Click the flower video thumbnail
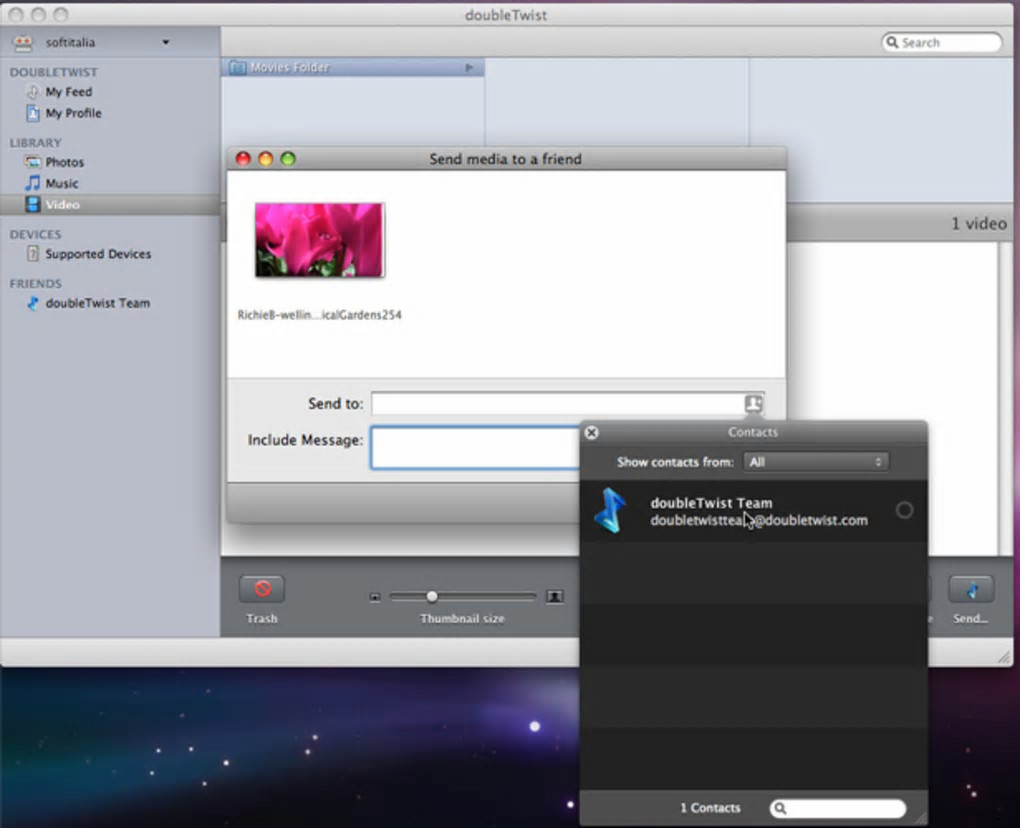 coord(319,239)
